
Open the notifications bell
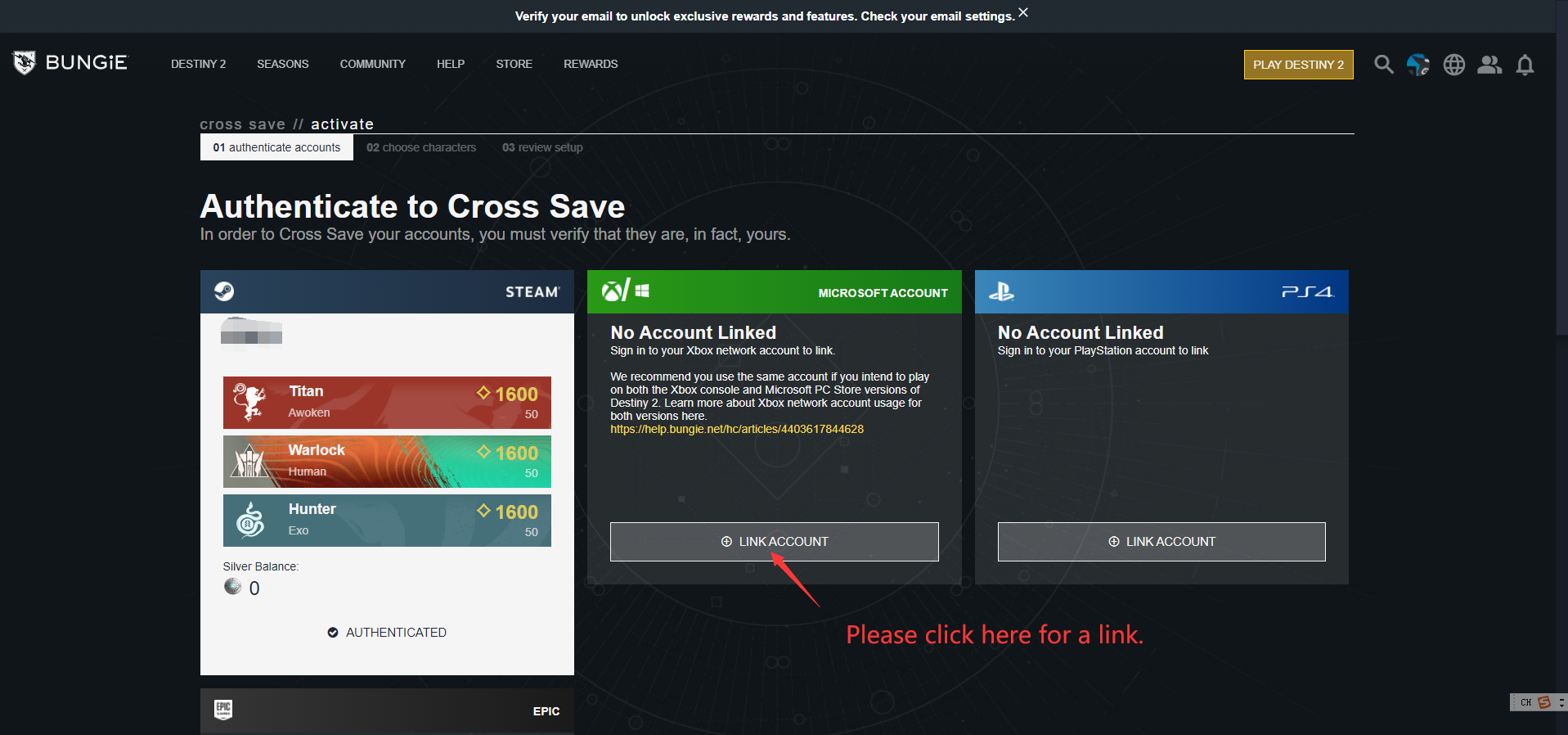click(x=1525, y=65)
